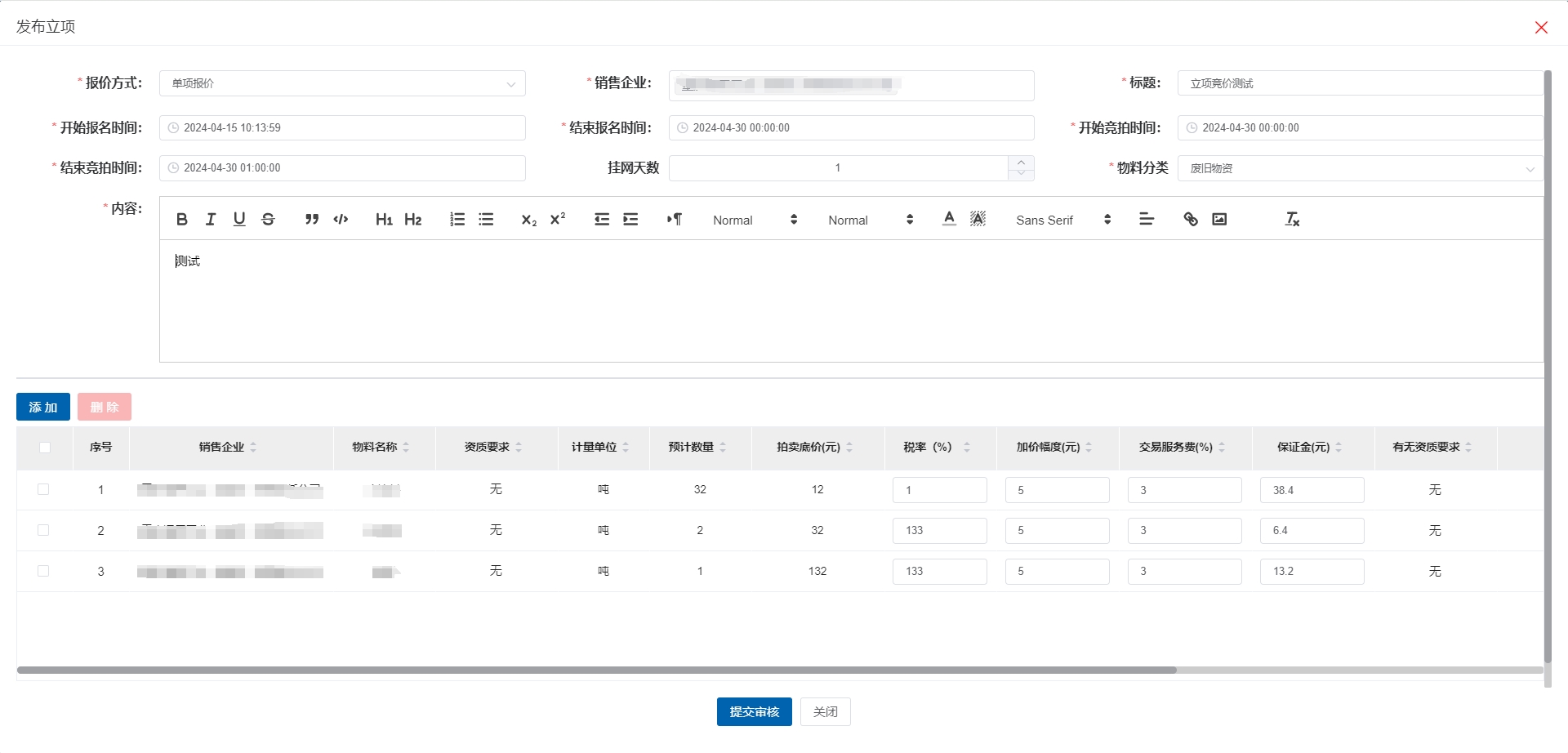
Task: Click the strikethrough formatting icon
Action: (x=268, y=220)
